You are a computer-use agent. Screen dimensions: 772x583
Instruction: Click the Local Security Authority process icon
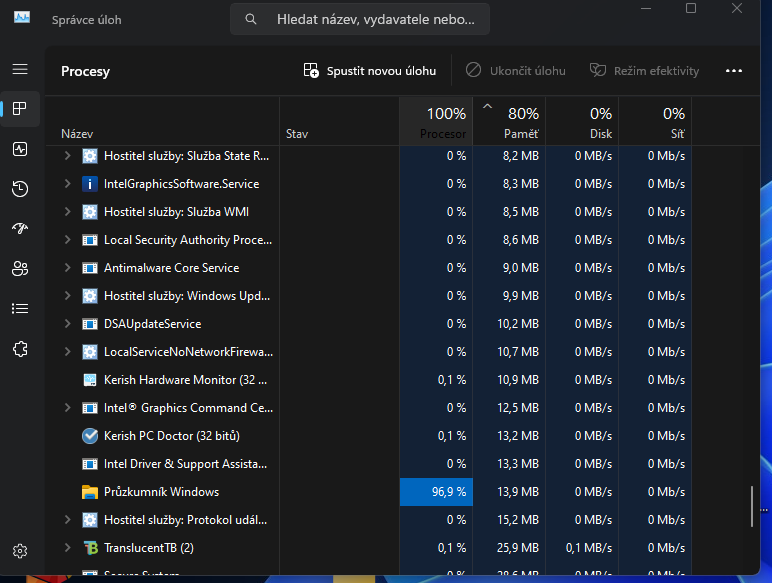(90, 240)
